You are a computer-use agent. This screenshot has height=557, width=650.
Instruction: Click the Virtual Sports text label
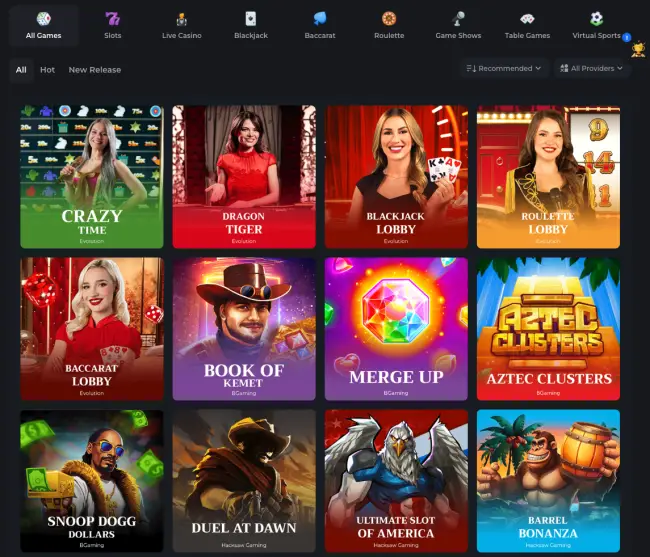pyautogui.click(x=596, y=36)
